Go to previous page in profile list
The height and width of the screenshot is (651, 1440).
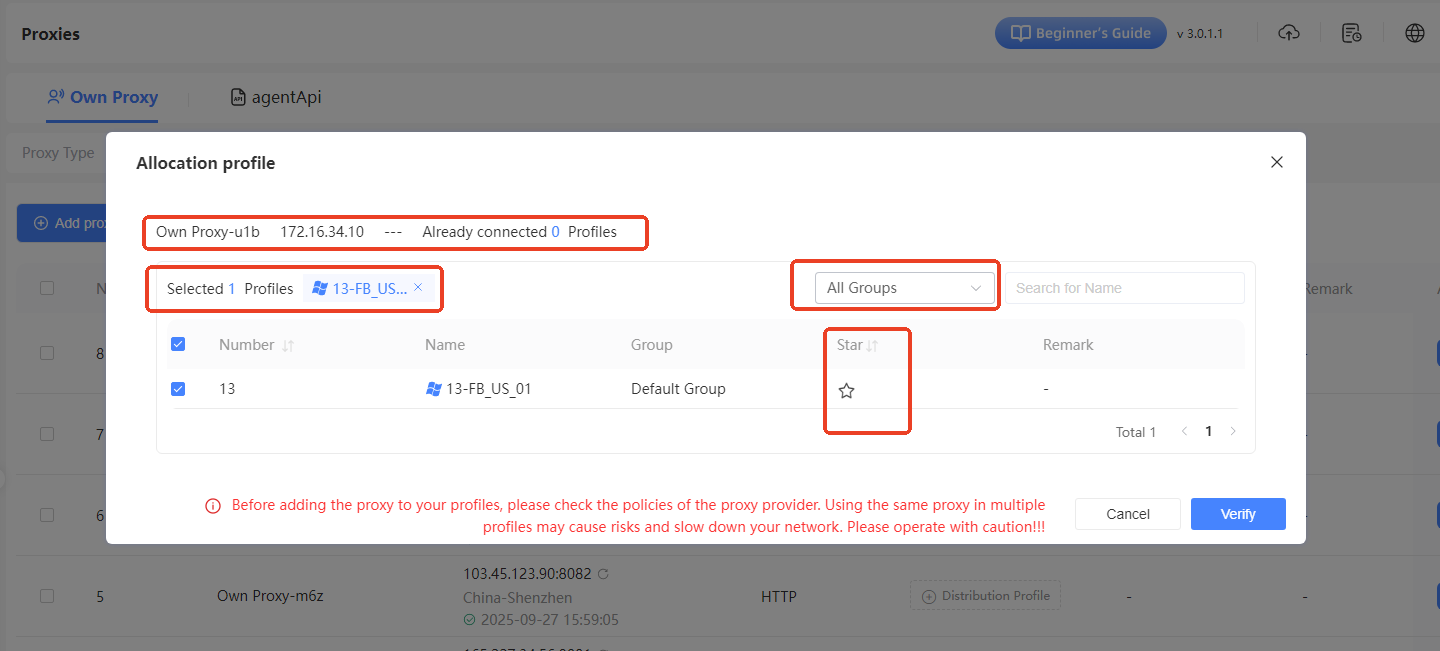coord(1184,432)
